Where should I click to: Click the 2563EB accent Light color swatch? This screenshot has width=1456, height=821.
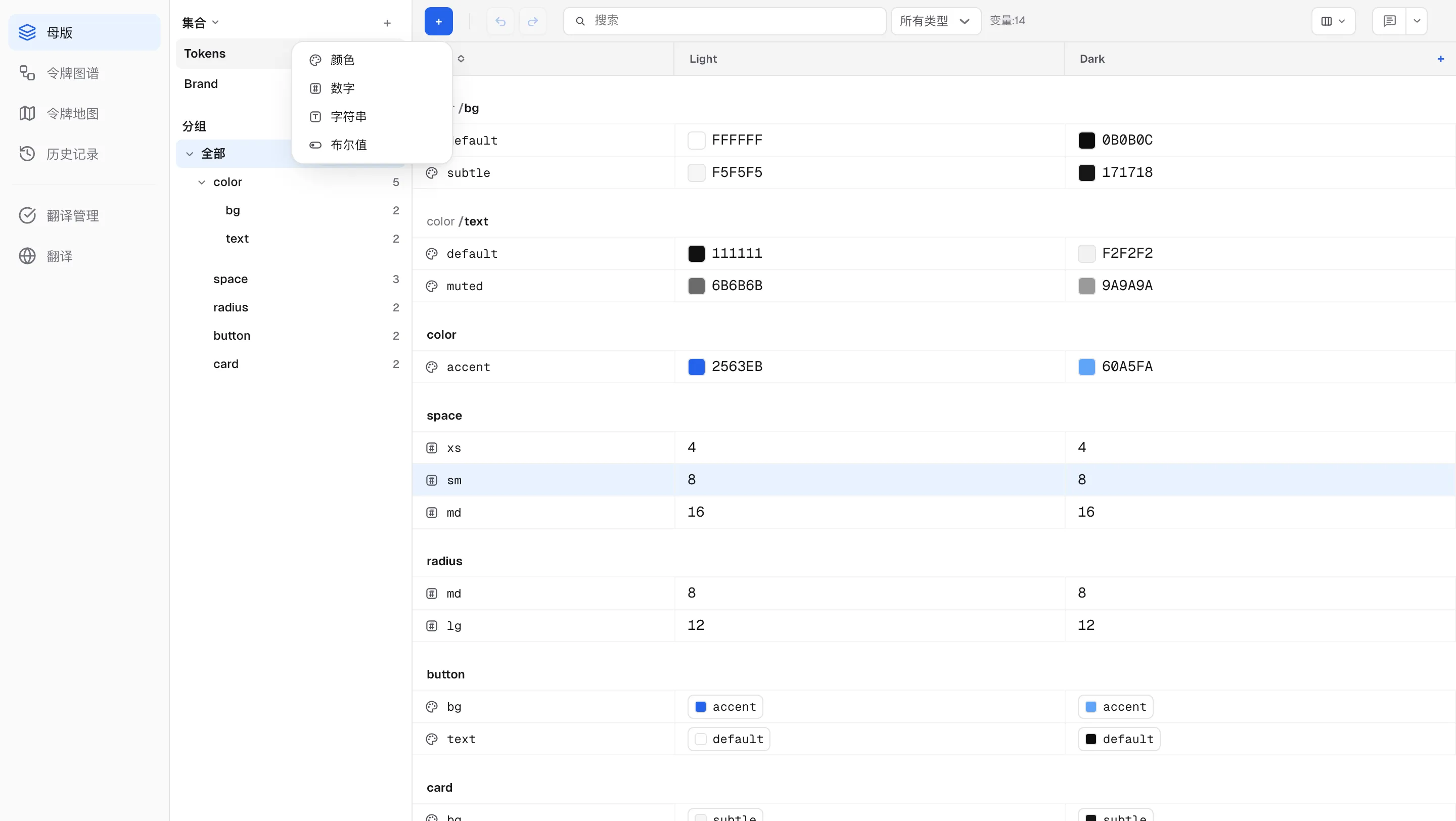pos(696,367)
